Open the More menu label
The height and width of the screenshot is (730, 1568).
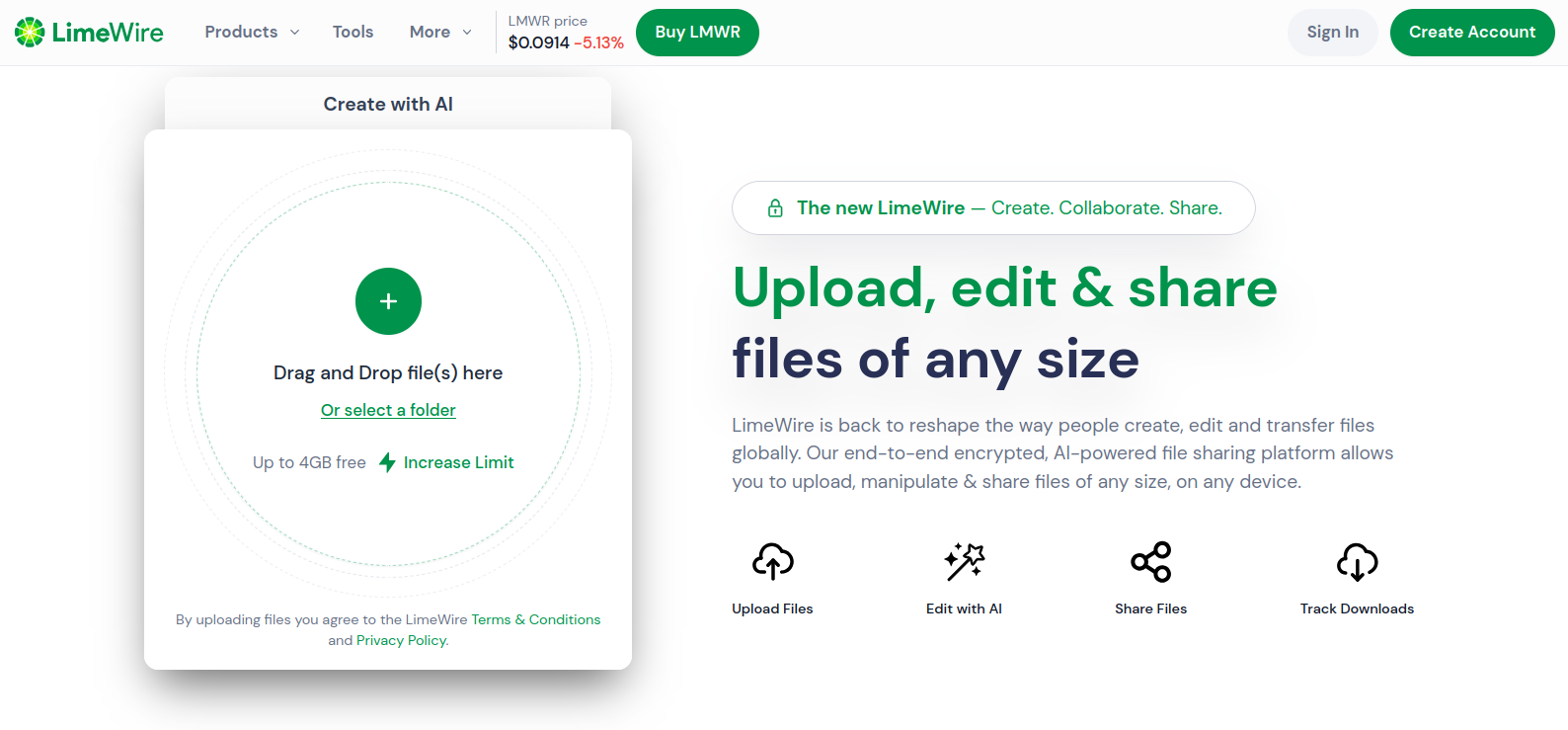[430, 32]
